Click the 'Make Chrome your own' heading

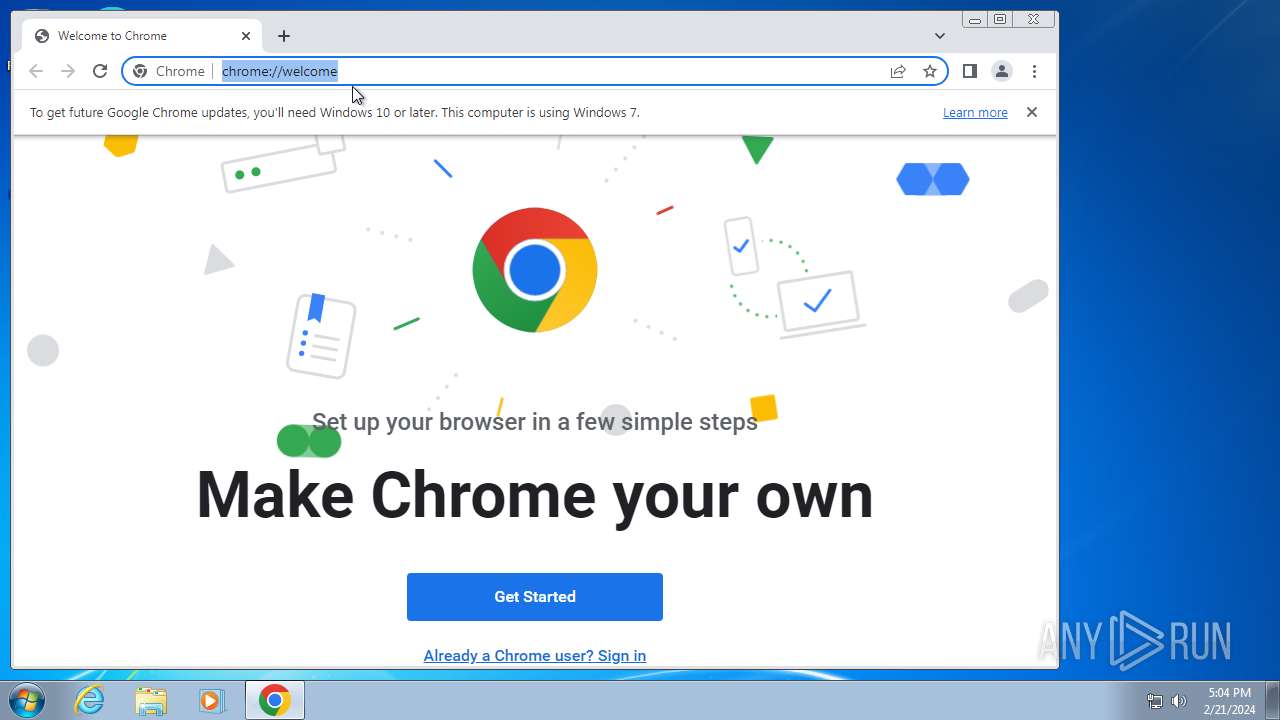tap(535, 495)
